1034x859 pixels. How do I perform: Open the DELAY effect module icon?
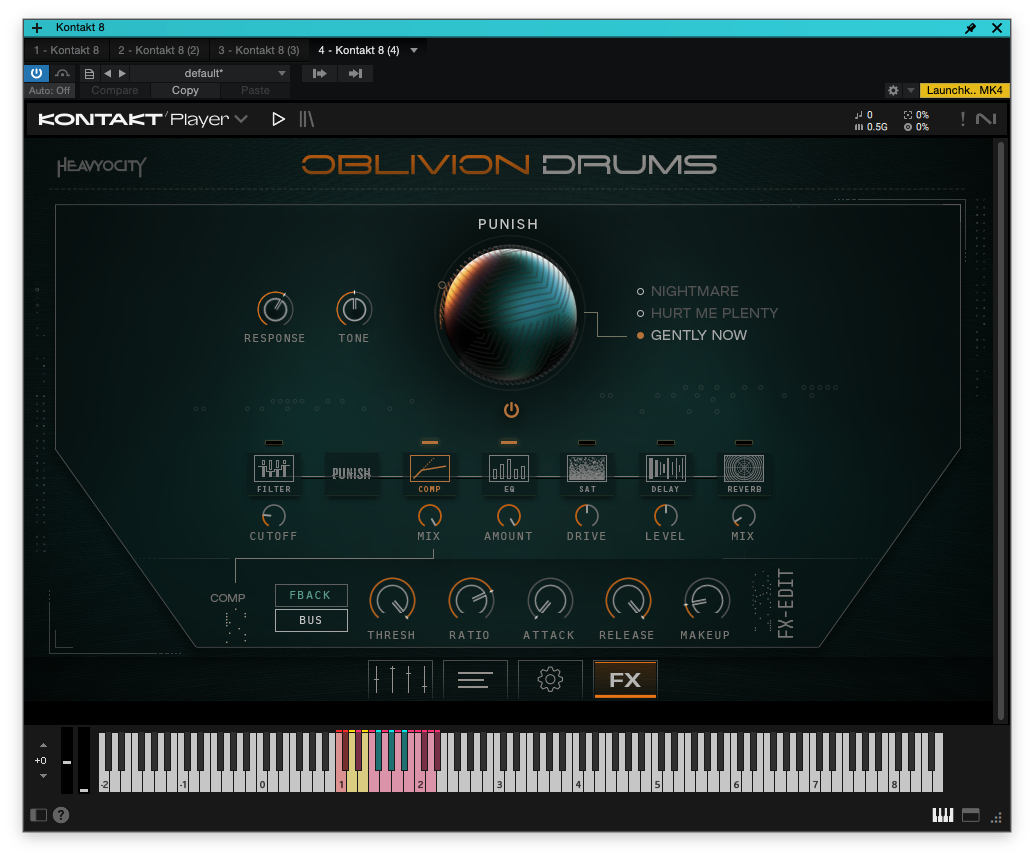(665, 469)
